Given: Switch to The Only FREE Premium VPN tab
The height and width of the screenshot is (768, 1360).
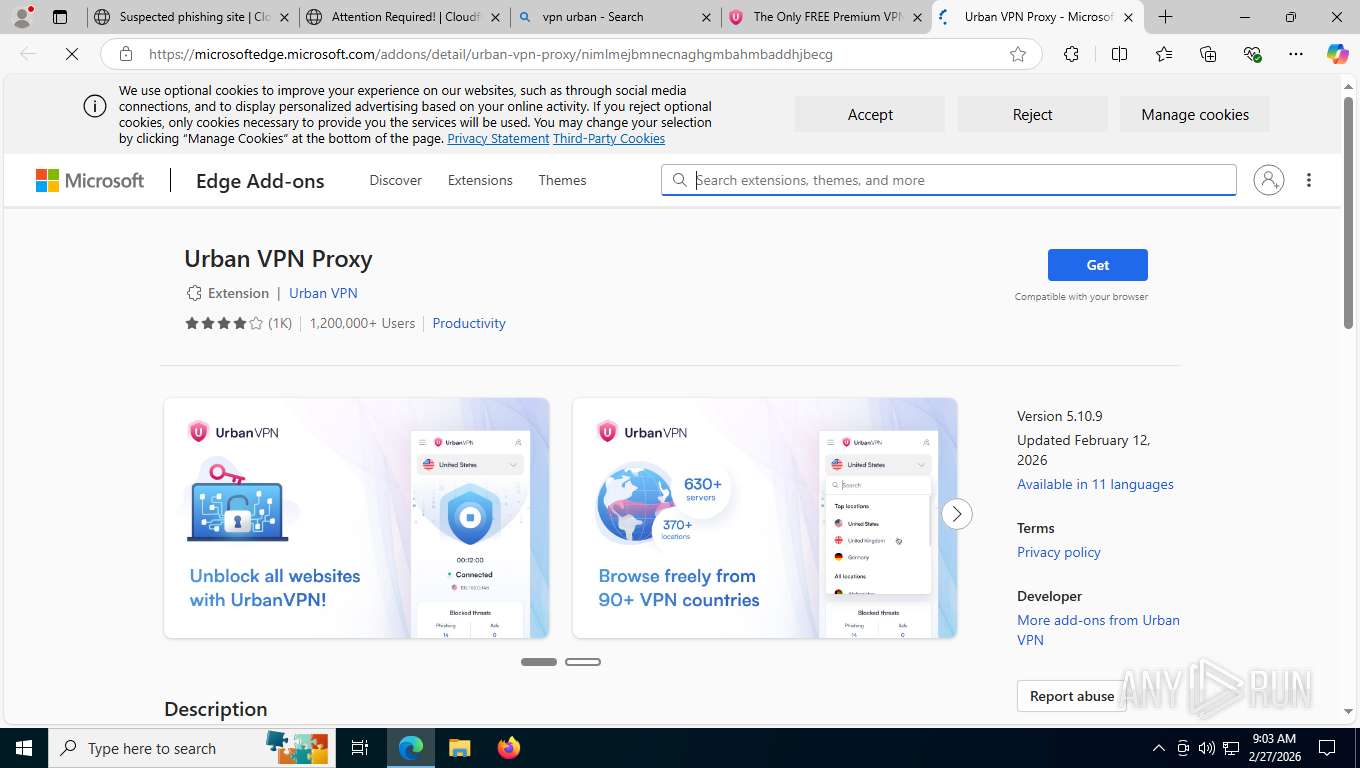Looking at the screenshot, I should (x=826, y=17).
